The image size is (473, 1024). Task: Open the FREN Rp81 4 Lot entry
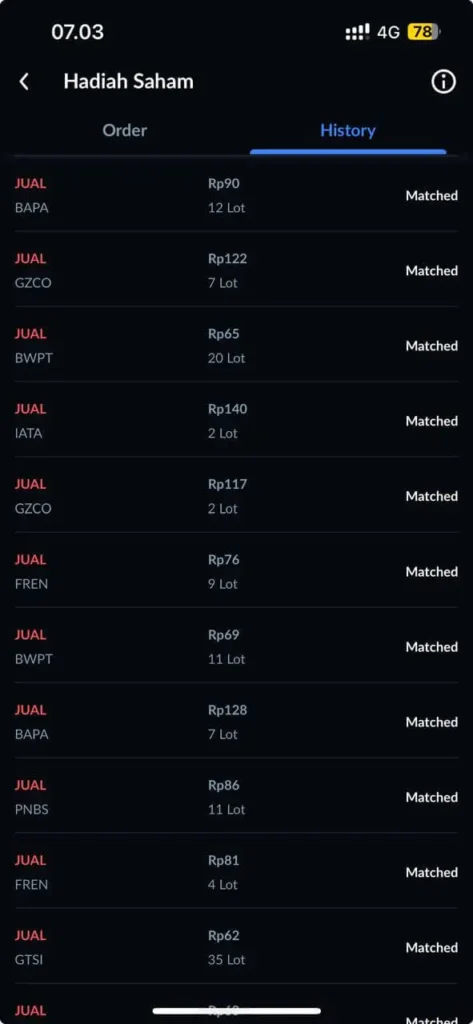pyautogui.click(x=236, y=872)
